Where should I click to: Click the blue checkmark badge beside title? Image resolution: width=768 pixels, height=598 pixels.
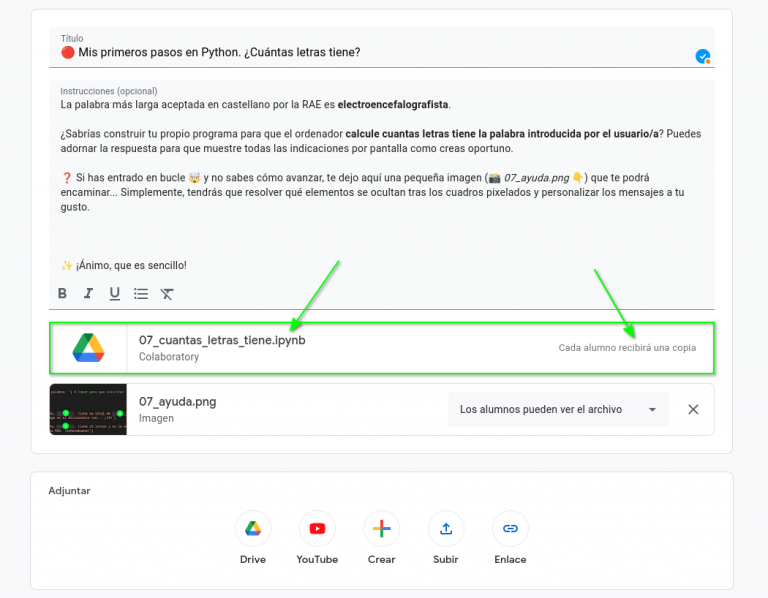(703, 56)
